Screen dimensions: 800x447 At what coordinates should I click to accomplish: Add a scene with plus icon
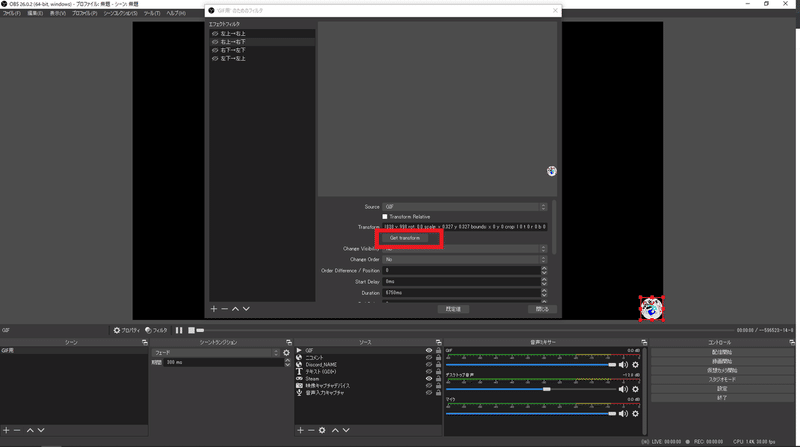tap(6, 430)
